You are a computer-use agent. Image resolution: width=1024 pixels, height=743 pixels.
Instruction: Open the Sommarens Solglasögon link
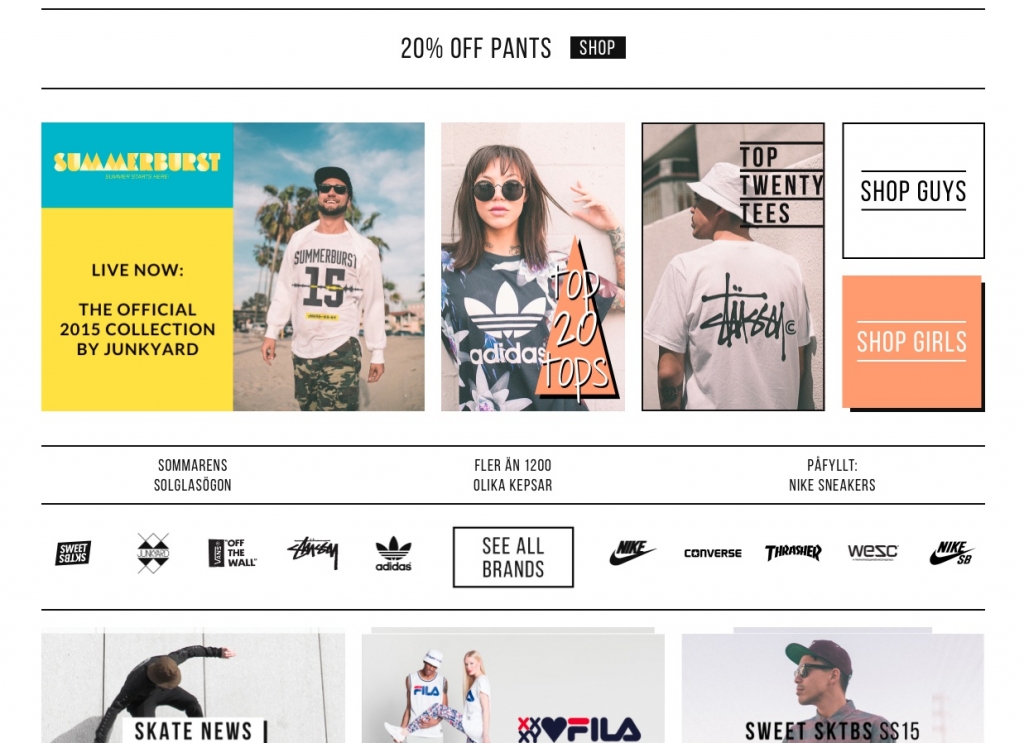193,475
